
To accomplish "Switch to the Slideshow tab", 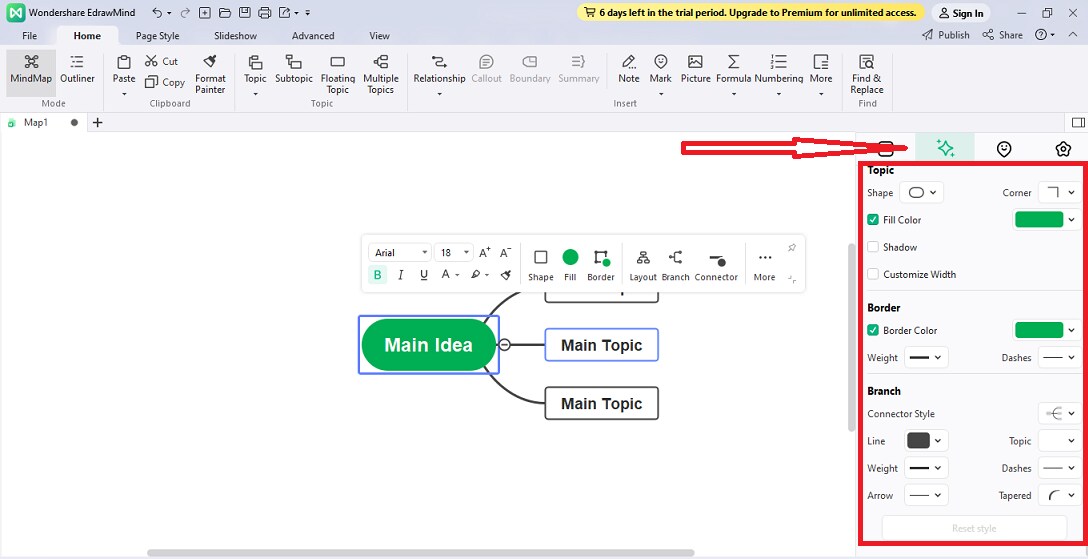I will click(x=235, y=35).
